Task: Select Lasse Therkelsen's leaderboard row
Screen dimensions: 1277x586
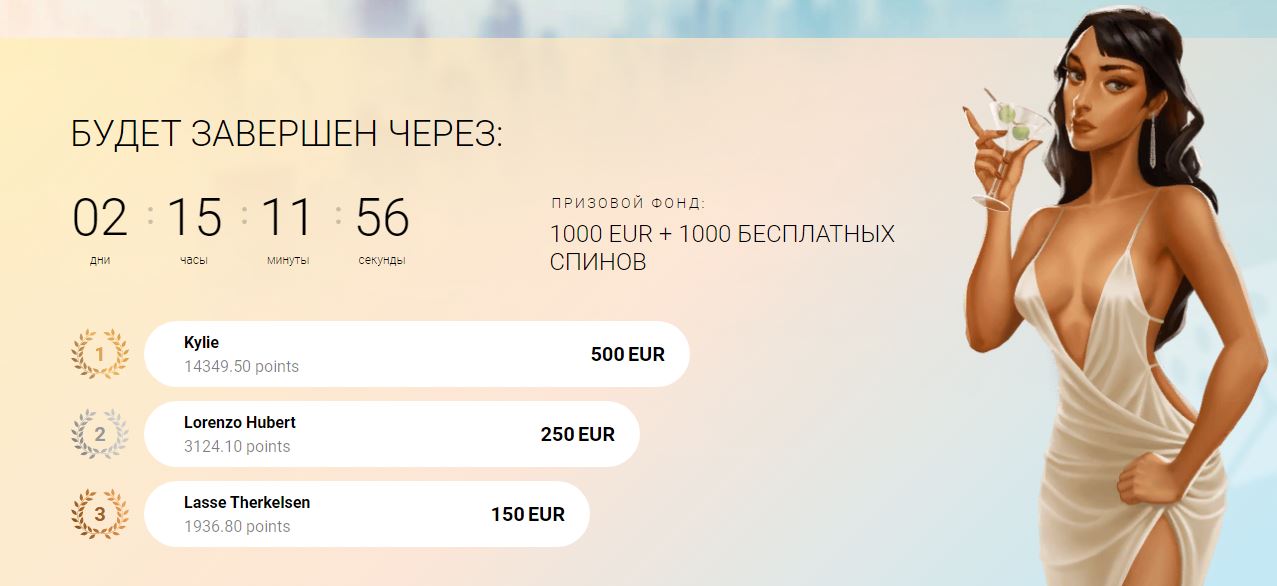Action: [367, 514]
